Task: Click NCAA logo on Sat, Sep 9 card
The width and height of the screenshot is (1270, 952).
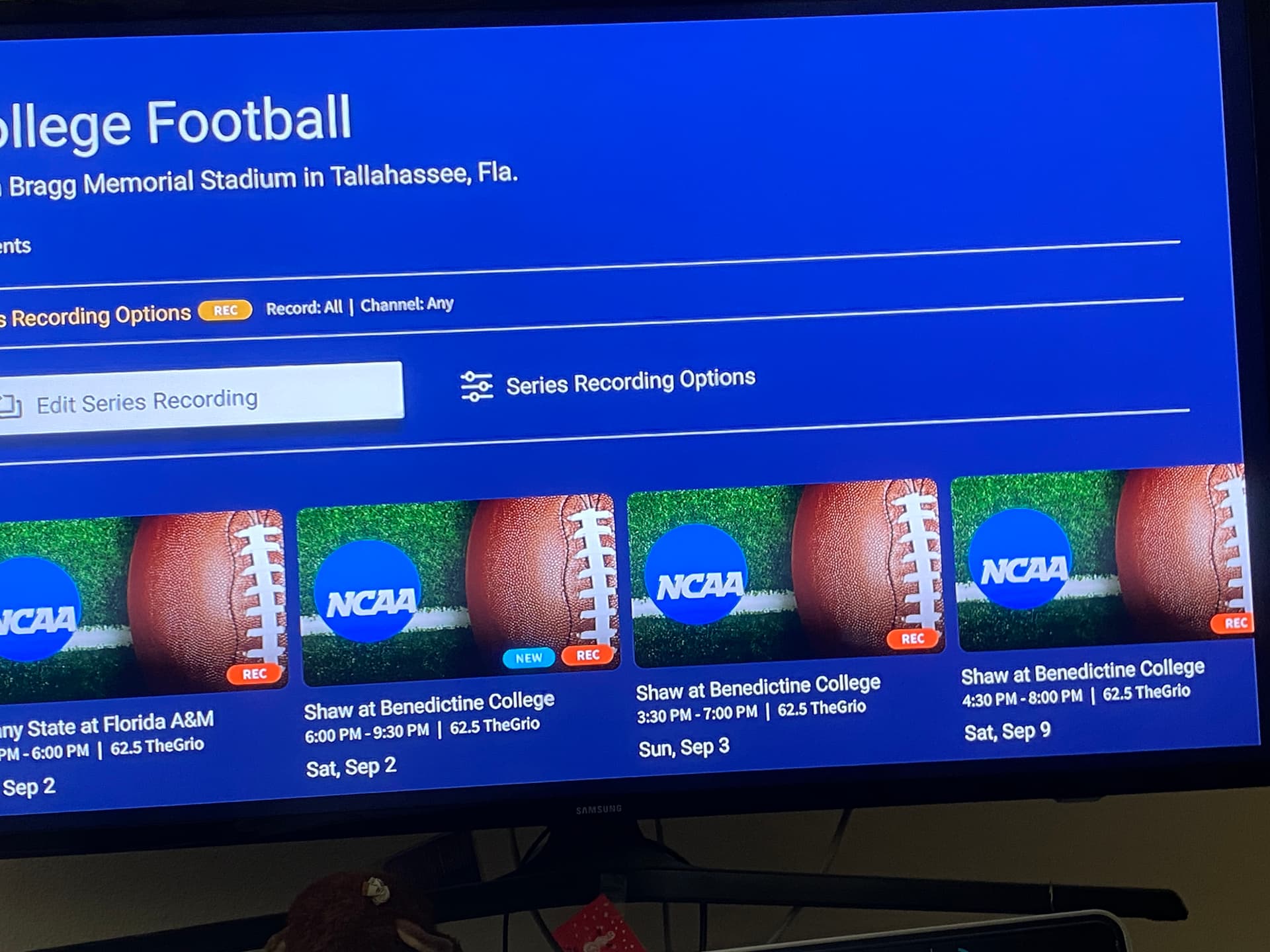Action: pyautogui.click(x=1021, y=559)
